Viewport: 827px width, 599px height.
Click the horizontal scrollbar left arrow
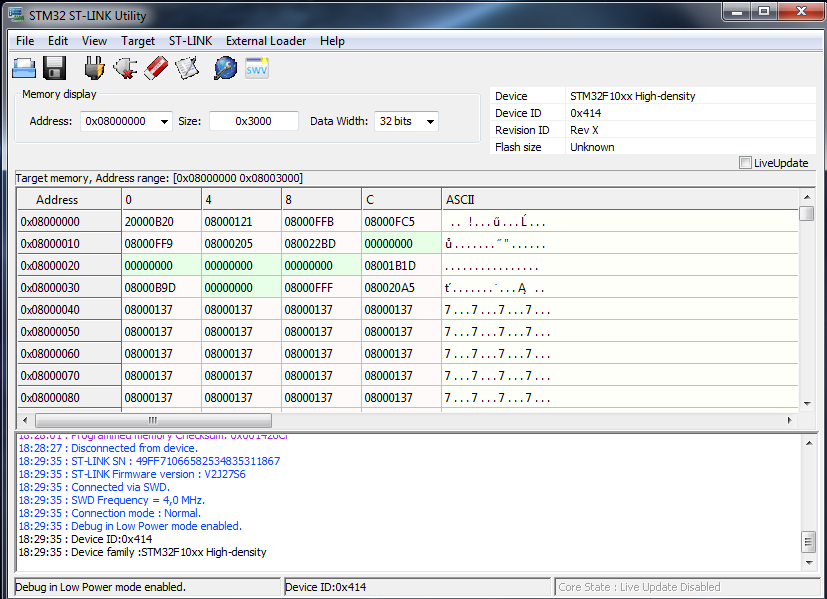(25, 420)
